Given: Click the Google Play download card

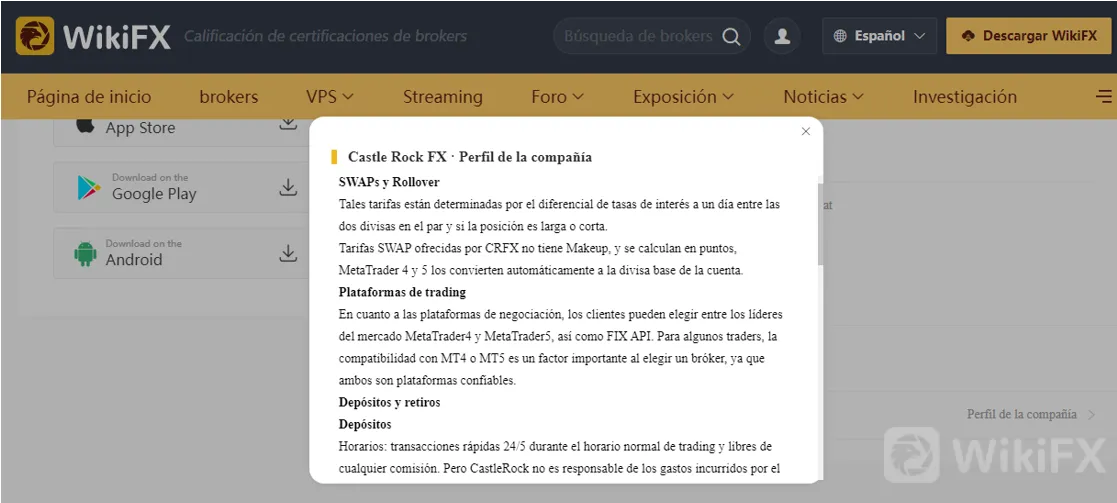Looking at the screenshot, I should 182,187.
